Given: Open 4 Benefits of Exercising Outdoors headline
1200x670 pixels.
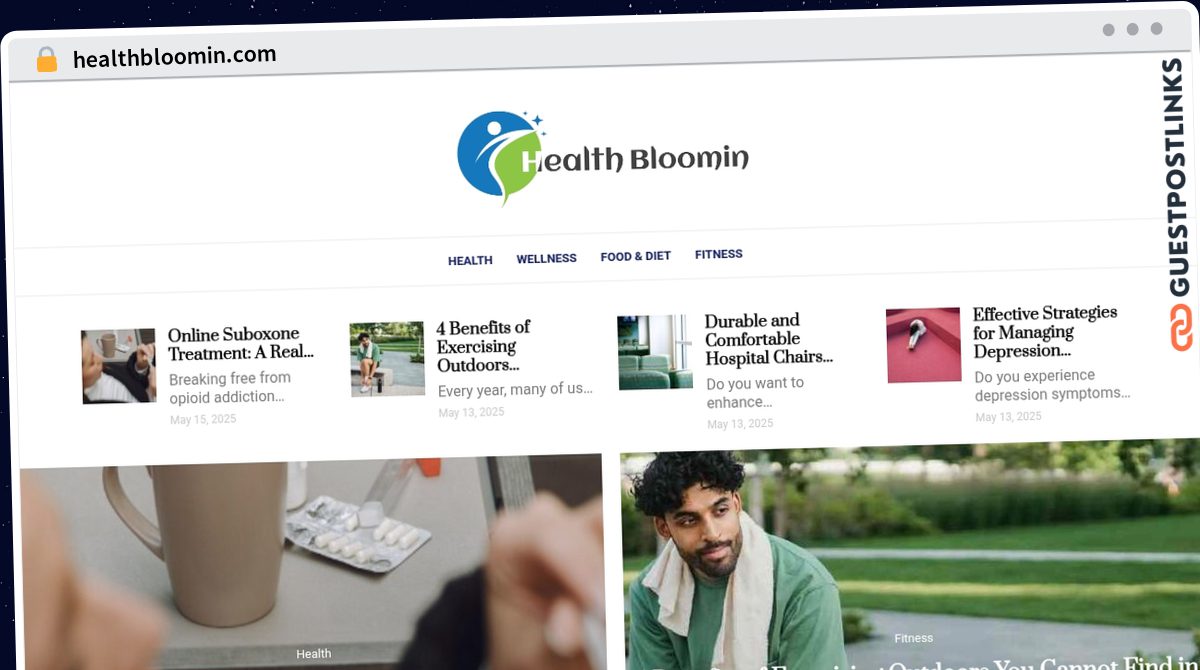Looking at the screenshot, I should pyautogui.click(x=484, y=346).
